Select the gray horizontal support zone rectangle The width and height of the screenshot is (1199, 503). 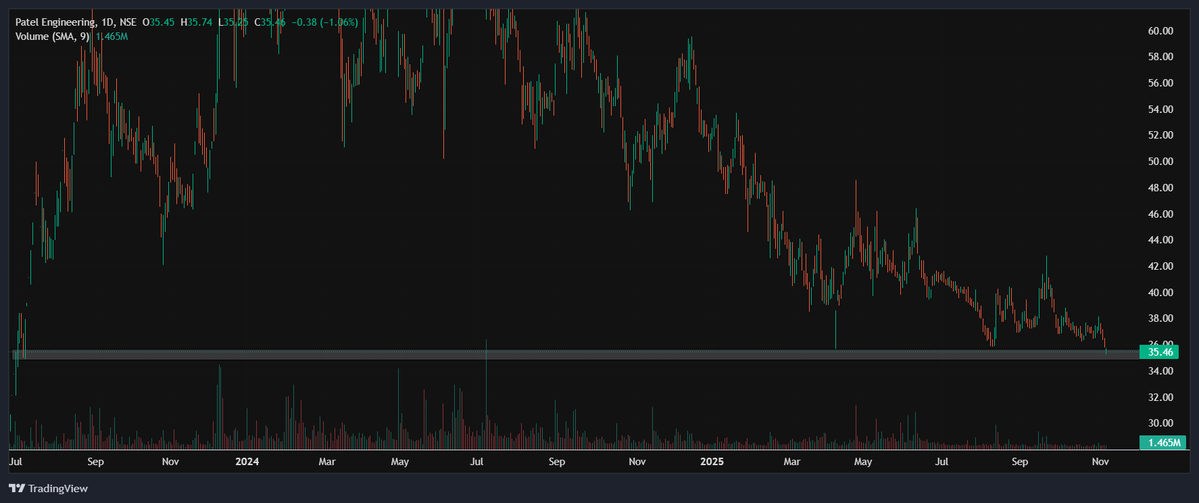(x=574, y=354)
